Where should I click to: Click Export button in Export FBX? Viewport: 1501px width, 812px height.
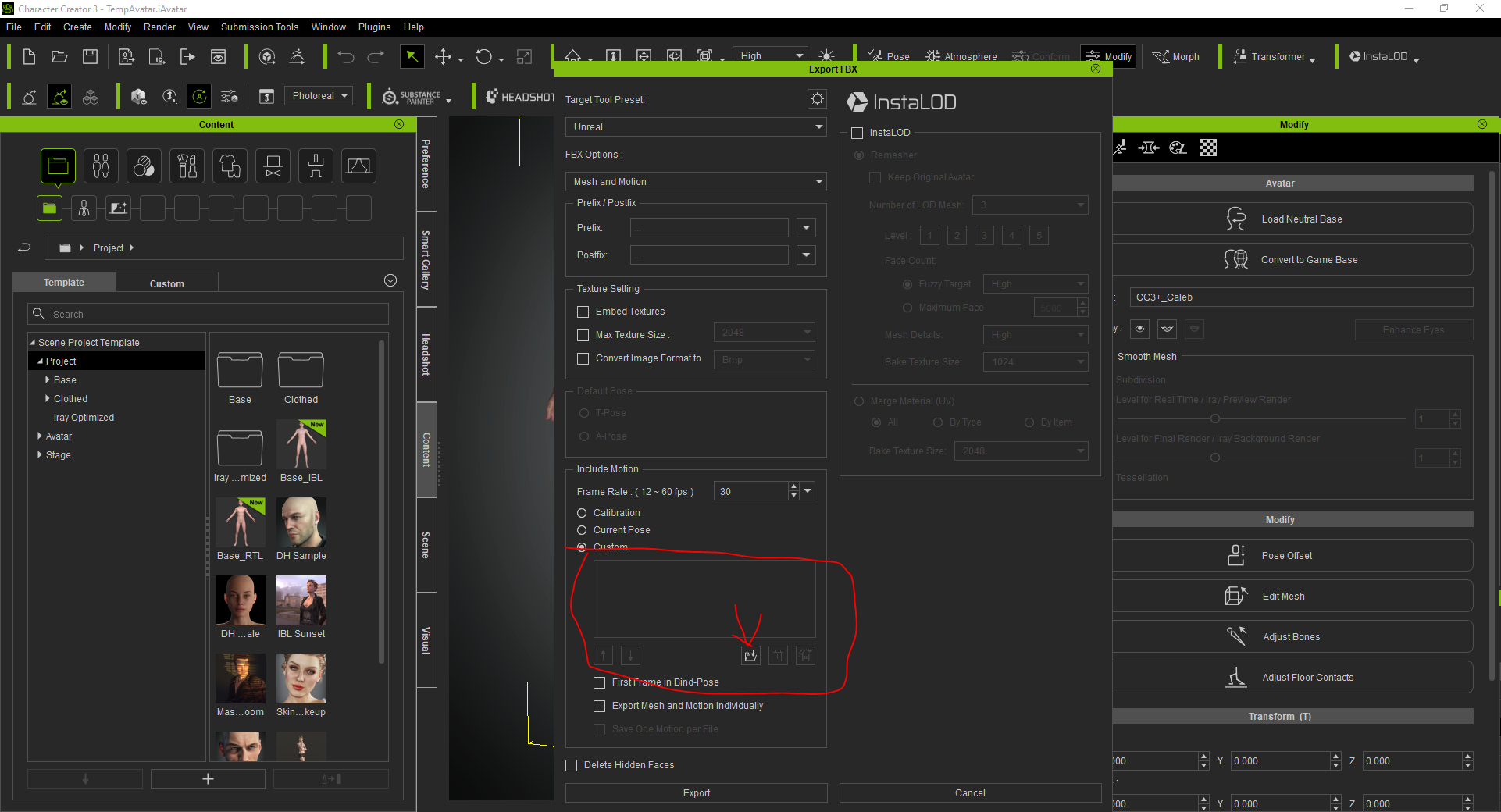pyautogui.click(x=696, y=792)
